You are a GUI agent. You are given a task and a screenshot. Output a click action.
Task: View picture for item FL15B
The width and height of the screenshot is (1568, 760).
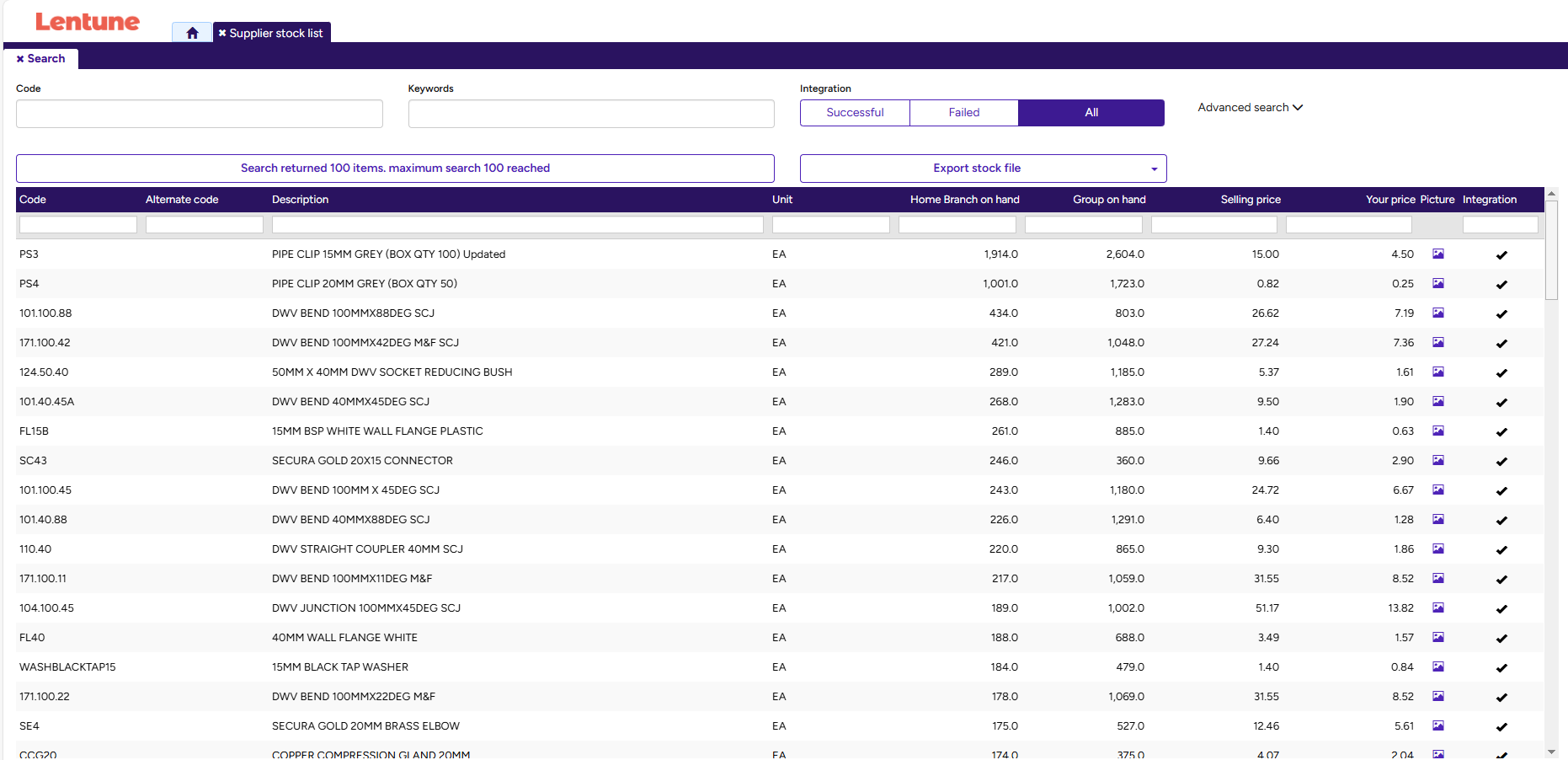pyautogui.click(x=1438, y=431)
